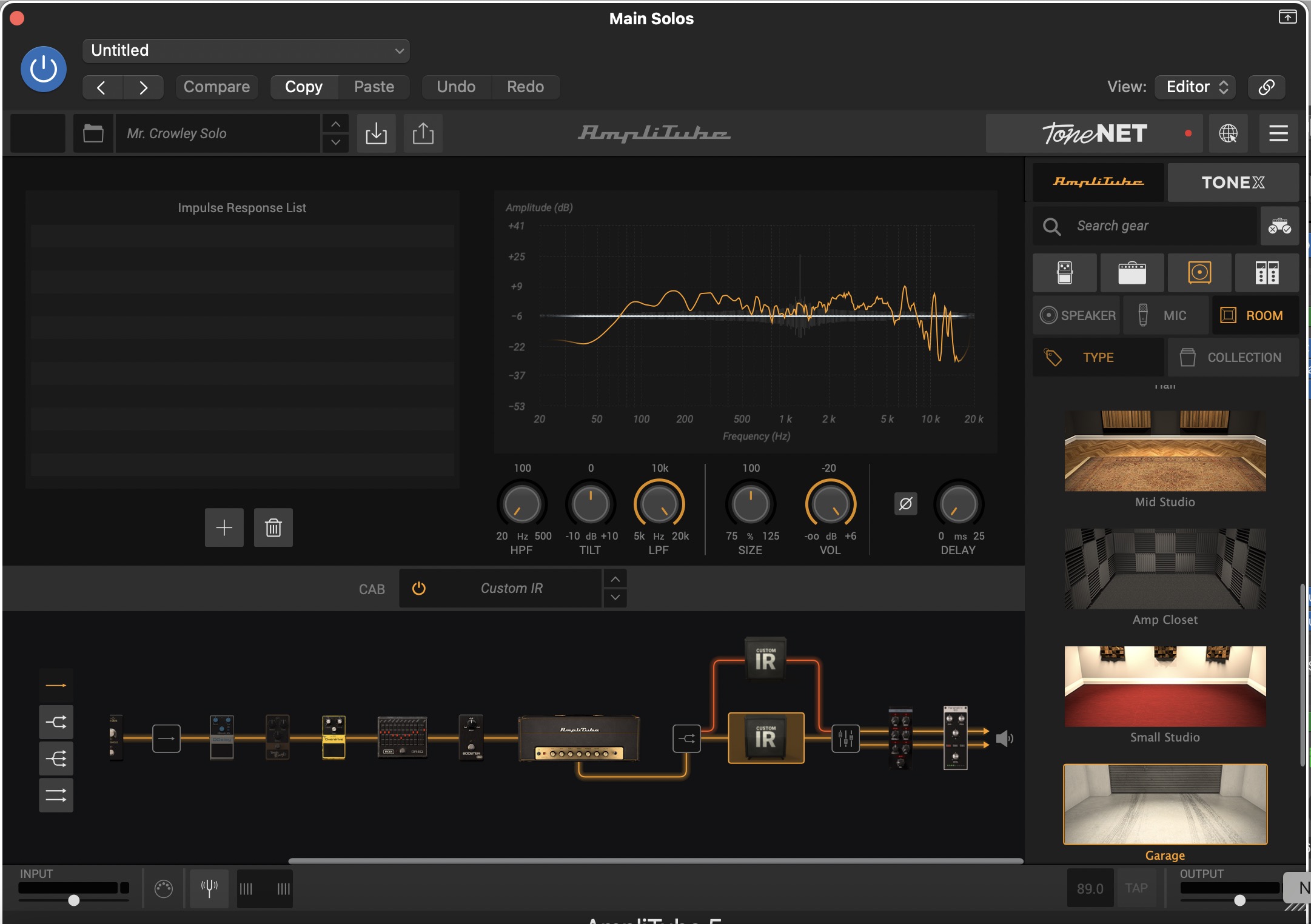Viewport: 1311px width, 924px height.
Task: Switch to the ROOM tab
Action: tap(1255, 315)
